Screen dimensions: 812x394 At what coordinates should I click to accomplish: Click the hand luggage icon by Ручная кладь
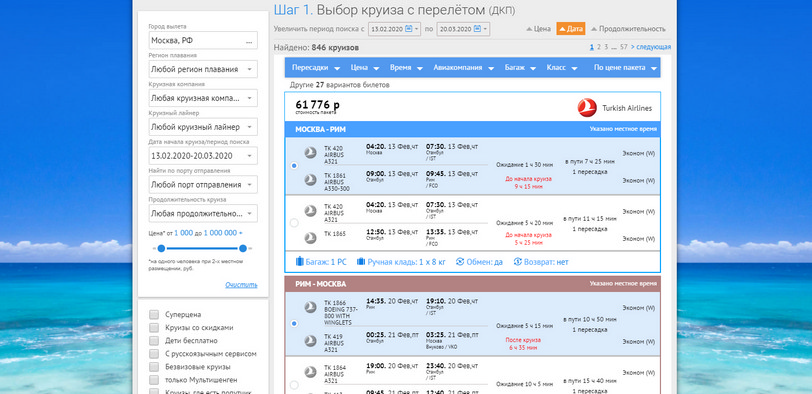(361, 262)
